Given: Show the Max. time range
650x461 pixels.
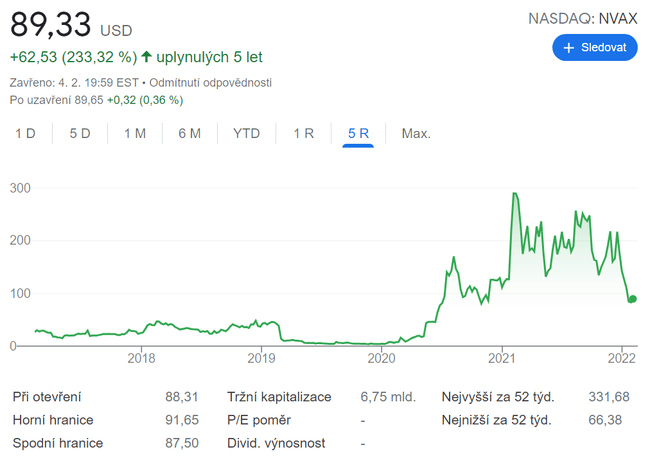Looking at the screenshot, I should click(x=415, y=133).
